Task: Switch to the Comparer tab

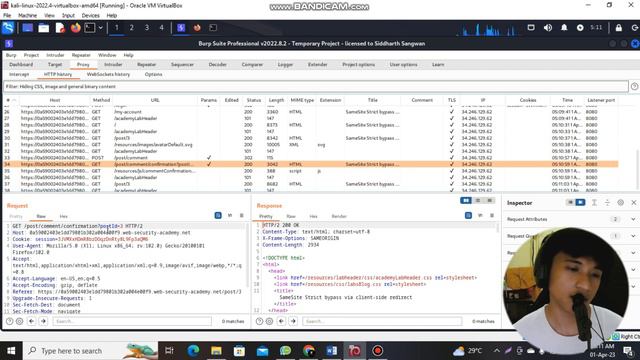Action: [252, 64]
